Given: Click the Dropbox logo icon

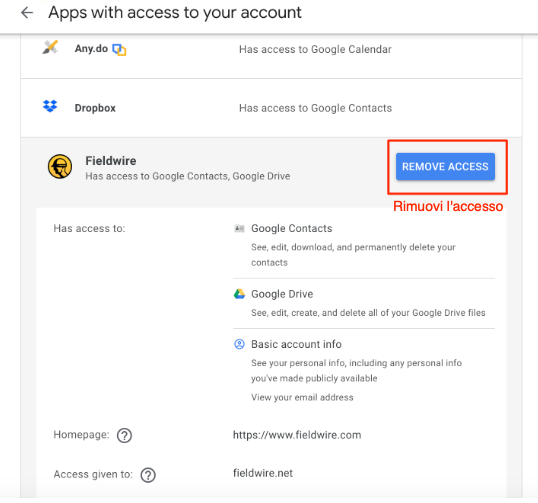Looking at the screenshot, I should click(x=50, y=106).
